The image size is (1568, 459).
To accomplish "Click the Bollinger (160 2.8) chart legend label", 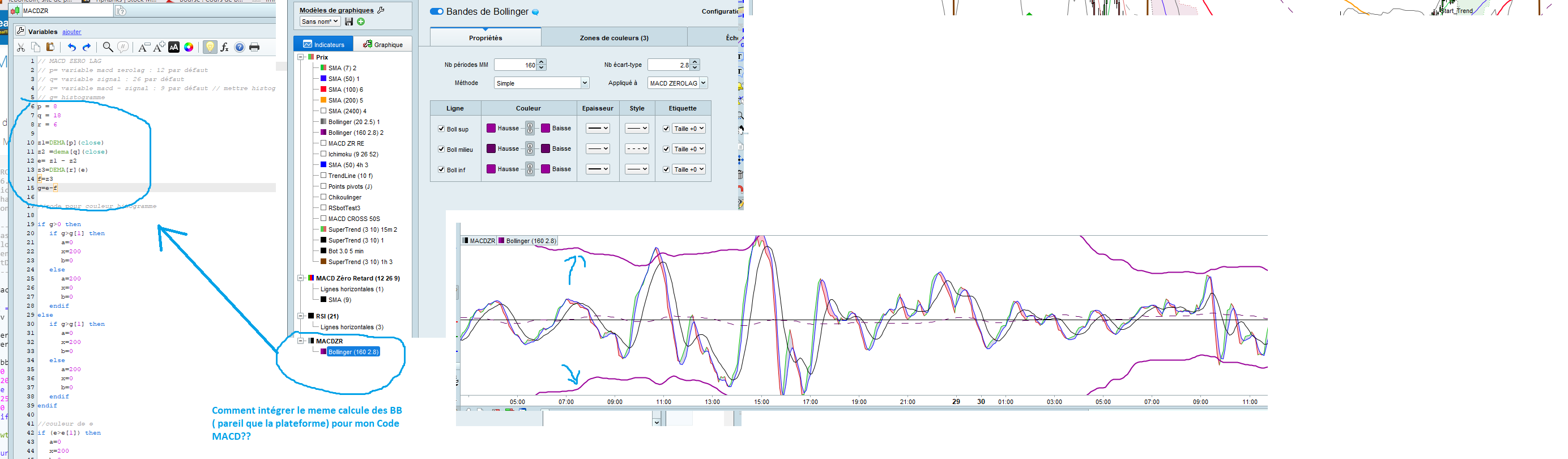I will [x=527, y=240].
